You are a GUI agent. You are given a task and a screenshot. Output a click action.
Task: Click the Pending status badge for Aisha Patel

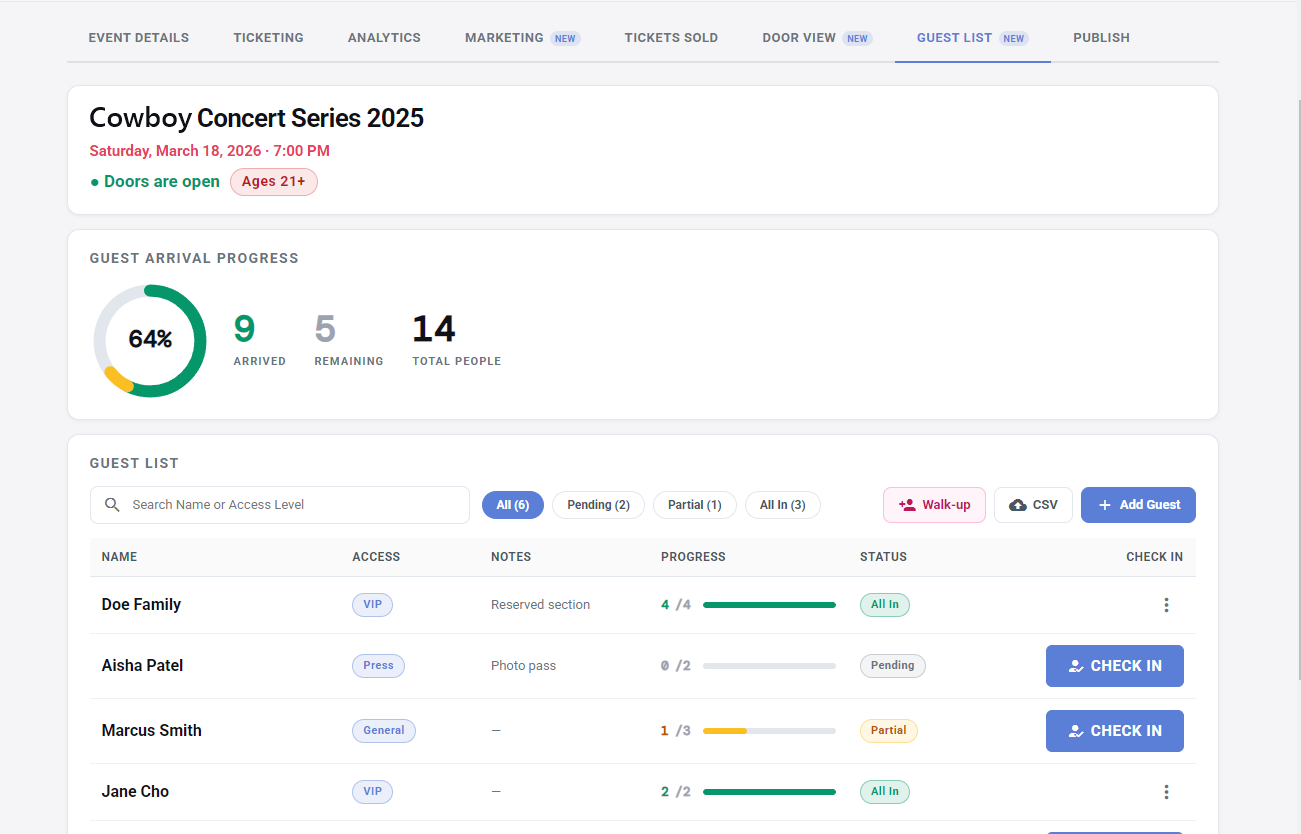893,666
